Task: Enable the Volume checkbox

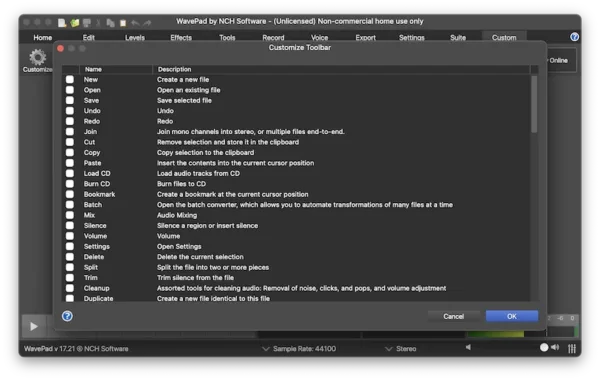Action: click(x=70, y=236)
